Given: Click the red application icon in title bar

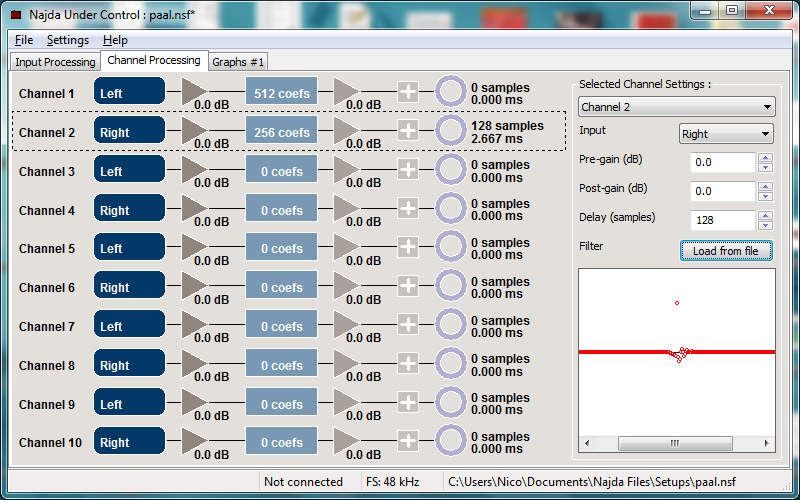Looking at the screenshot, I should point(16,14).
